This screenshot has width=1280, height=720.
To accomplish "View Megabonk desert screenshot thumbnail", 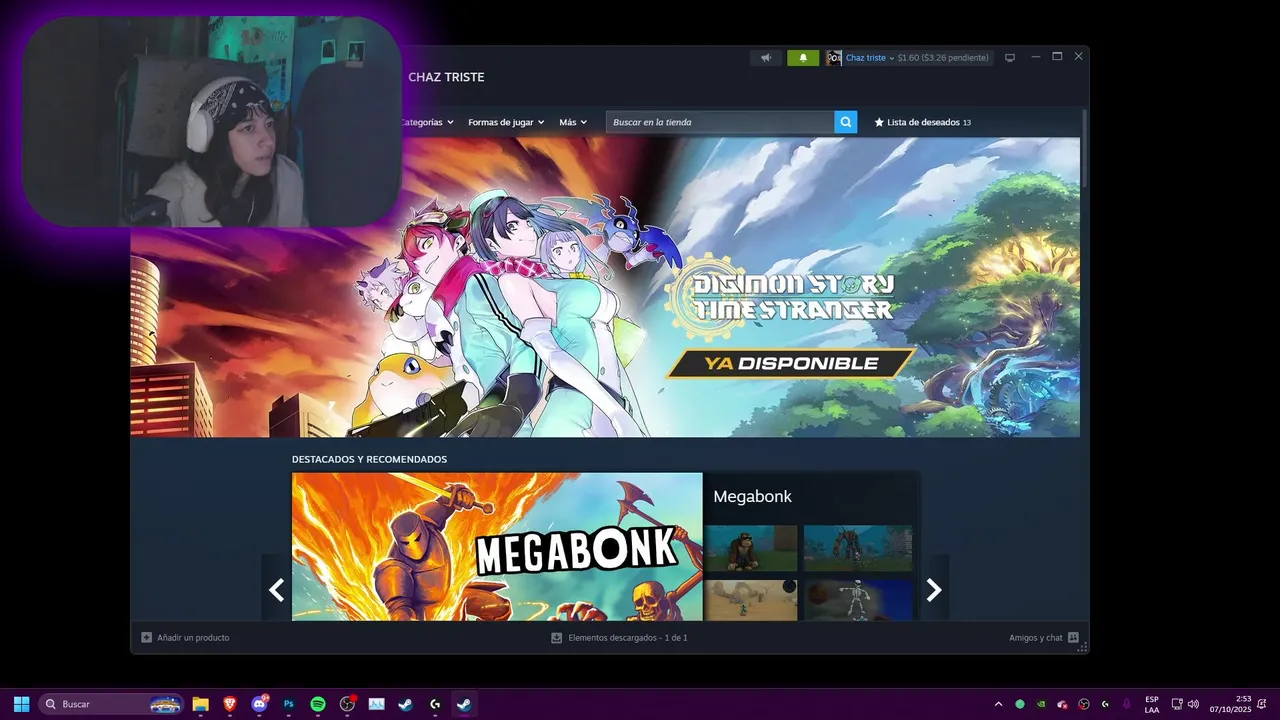I will [751, 600].
